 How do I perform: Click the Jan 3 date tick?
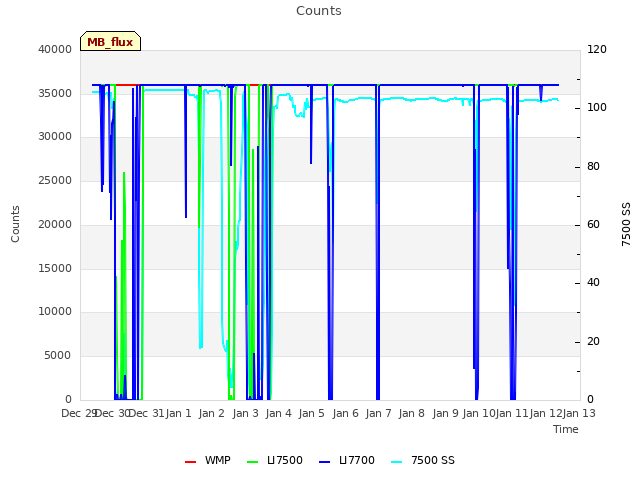[245, 413]
